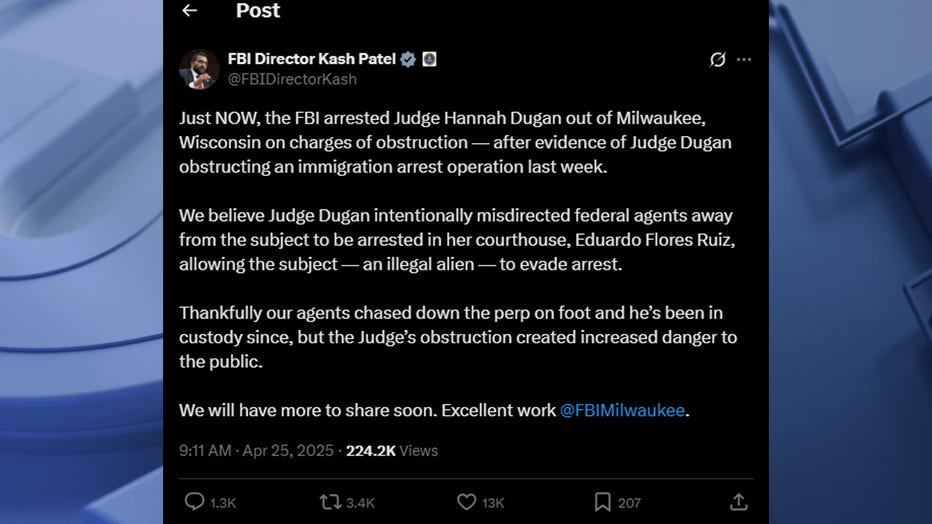
Task: Click the reply speech bubble icon
Action: point(195,502)
